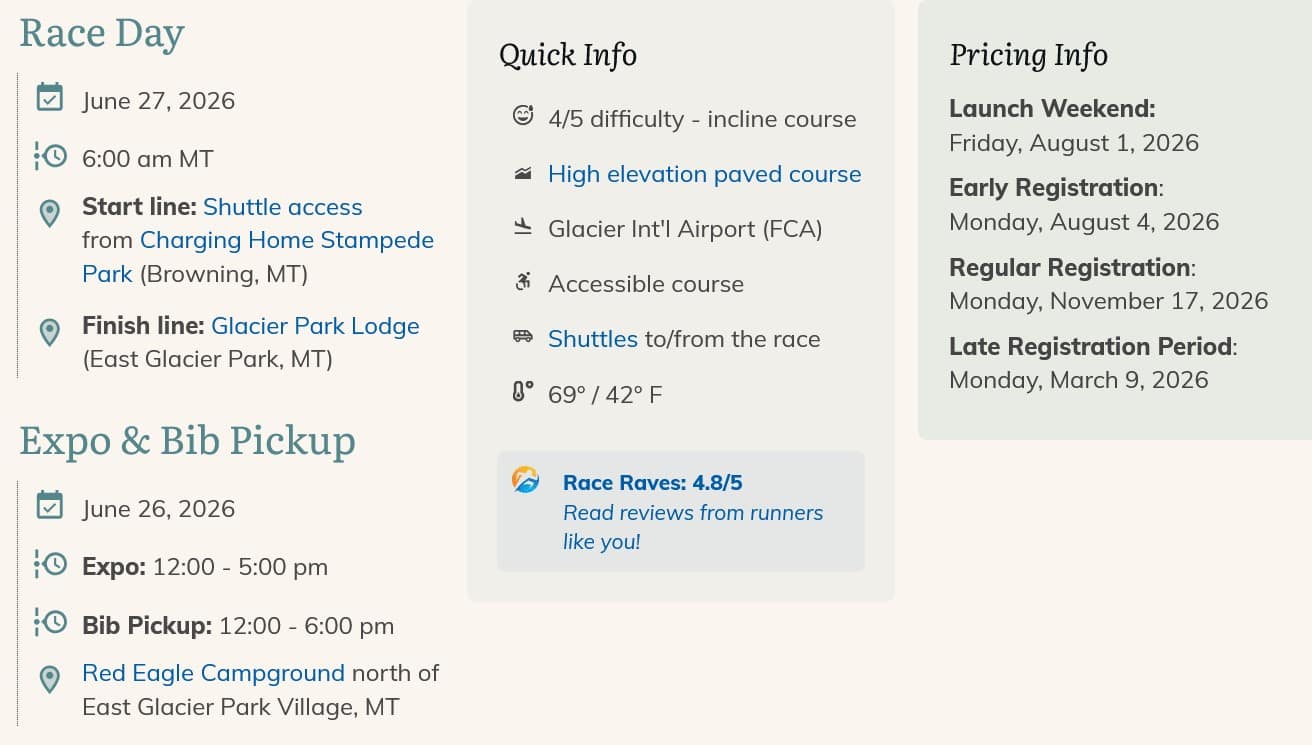Click the Finish line map pin icon
This screenshot has width=1312, height=745.
pos(49,331)
